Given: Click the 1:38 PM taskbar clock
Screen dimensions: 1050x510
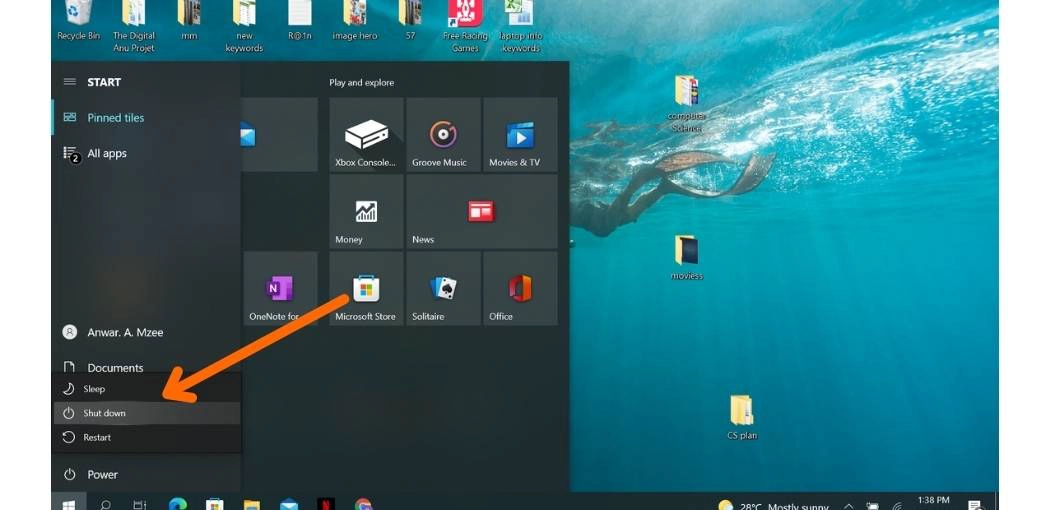Looking at the screenshot, I should coord(933,502).
